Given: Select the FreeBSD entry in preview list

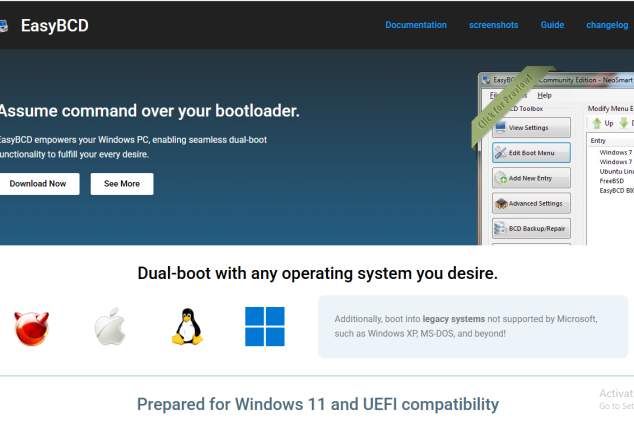Looking at the screenshot, I should 611,181.
